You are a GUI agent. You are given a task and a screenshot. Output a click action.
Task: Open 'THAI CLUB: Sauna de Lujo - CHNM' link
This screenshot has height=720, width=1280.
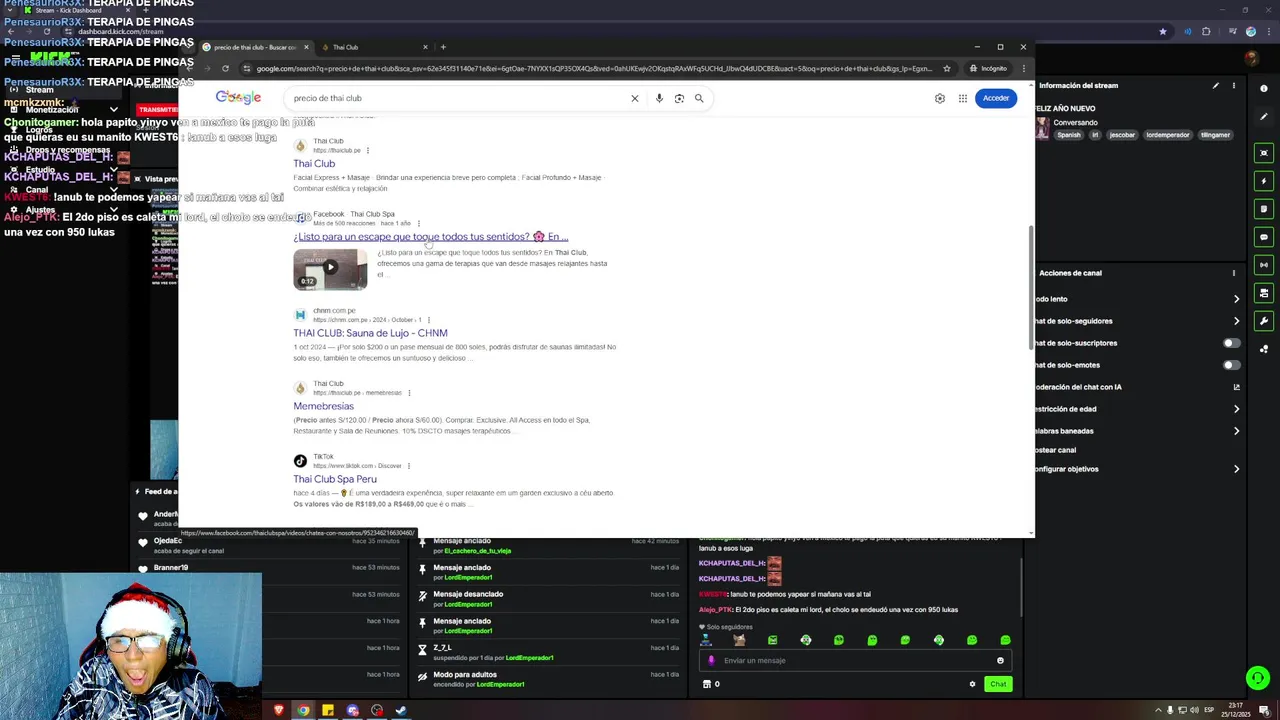[370, 333]
